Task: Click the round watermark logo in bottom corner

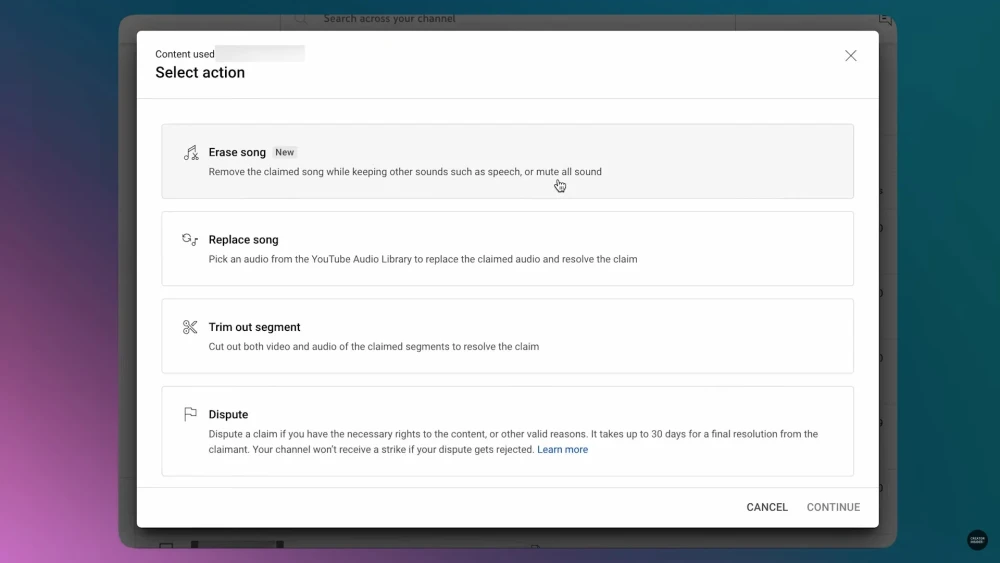Action: (977, 540)
